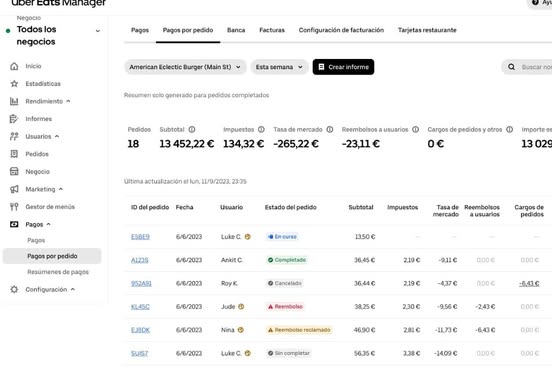This screenshot has width=552, height=368.
Task: Click the Crear informe button
Action: click(343, 67)
